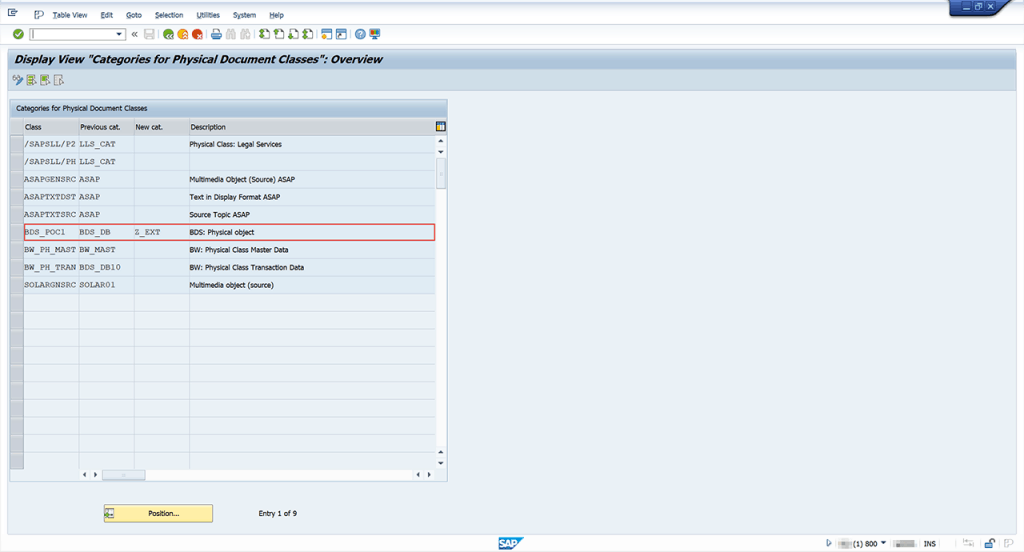The height and width of the screenshot is (552, 1024).
Task: Select row marker for BDS_POC1
Action: tap(17, 233)
